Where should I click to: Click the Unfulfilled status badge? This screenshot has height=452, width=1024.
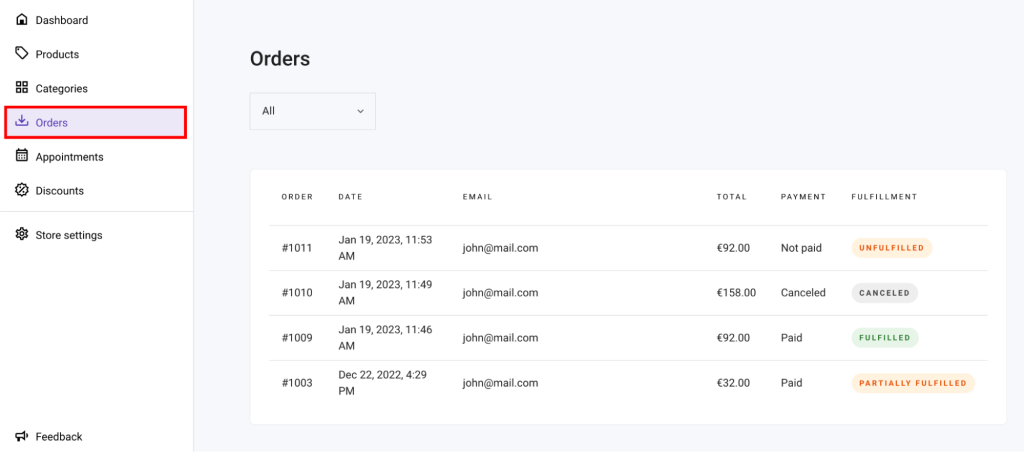point(891,248)
